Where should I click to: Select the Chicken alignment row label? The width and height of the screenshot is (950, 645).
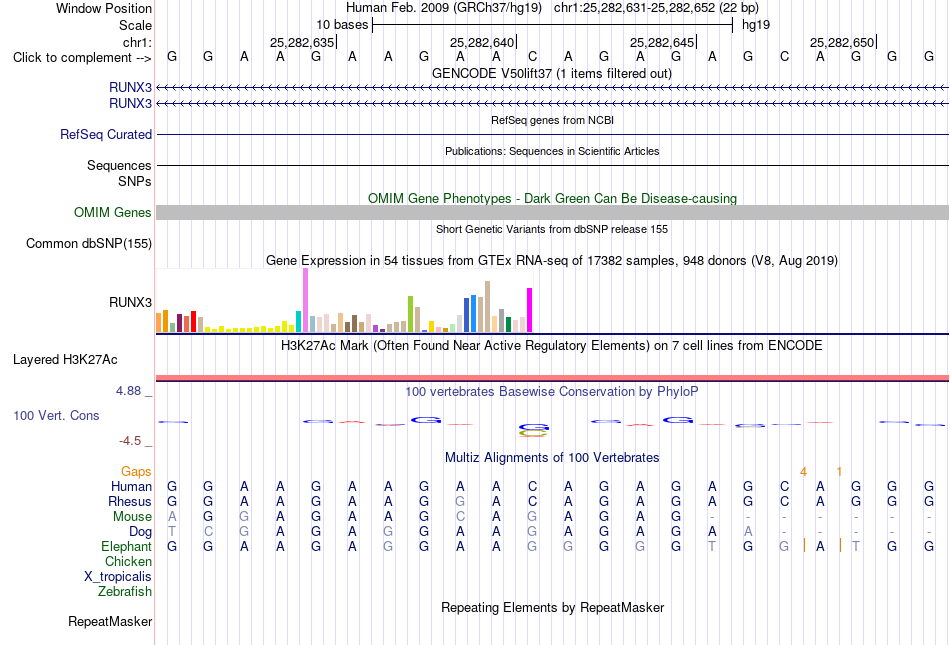[x=128, y=561]
